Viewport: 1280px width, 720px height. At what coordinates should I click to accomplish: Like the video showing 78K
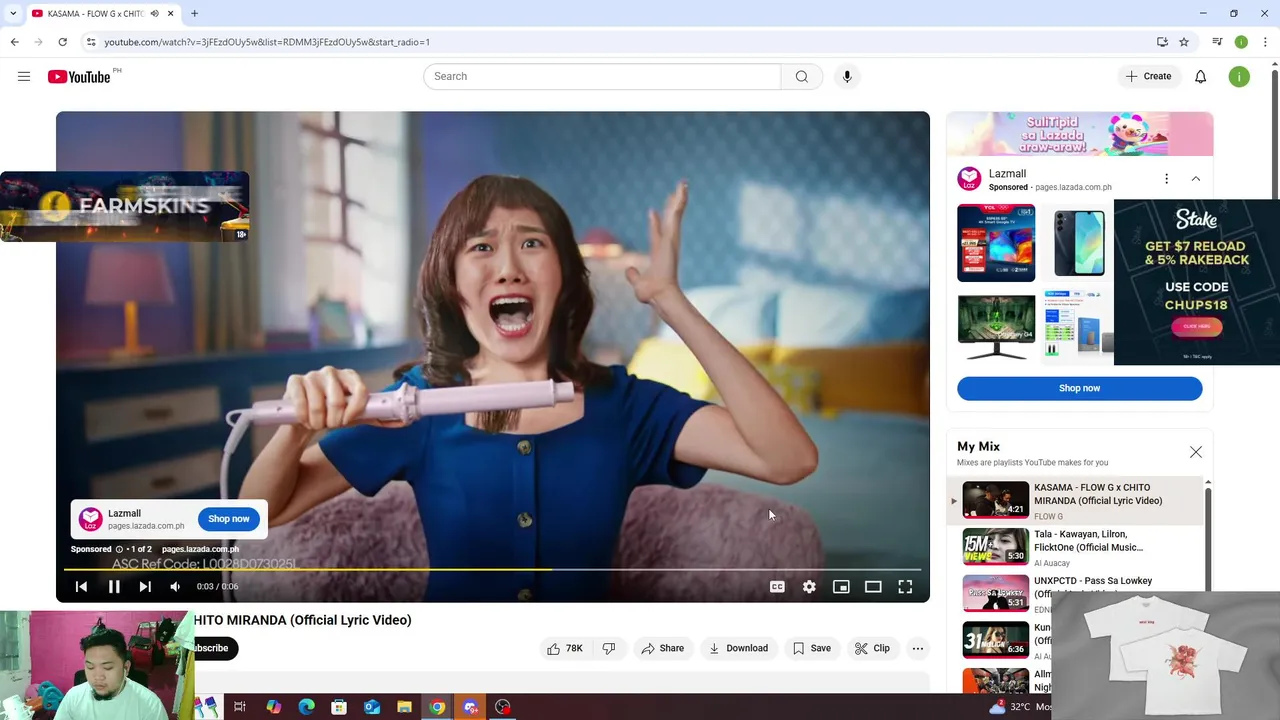click(564, 648)
